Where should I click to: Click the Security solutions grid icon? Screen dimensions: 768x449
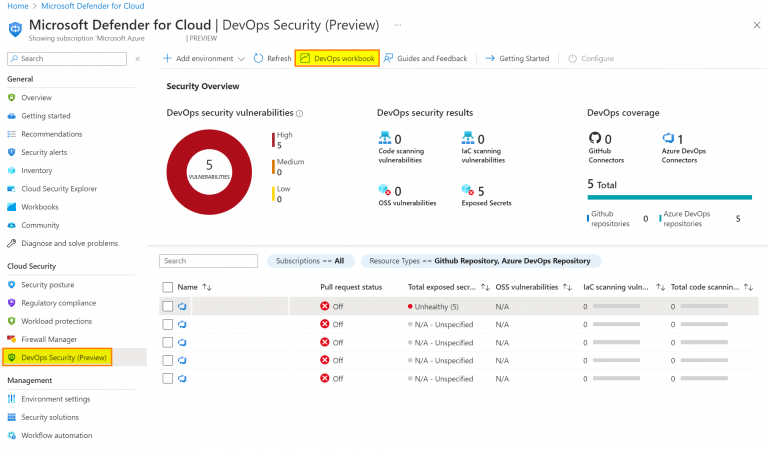(12, 417)
